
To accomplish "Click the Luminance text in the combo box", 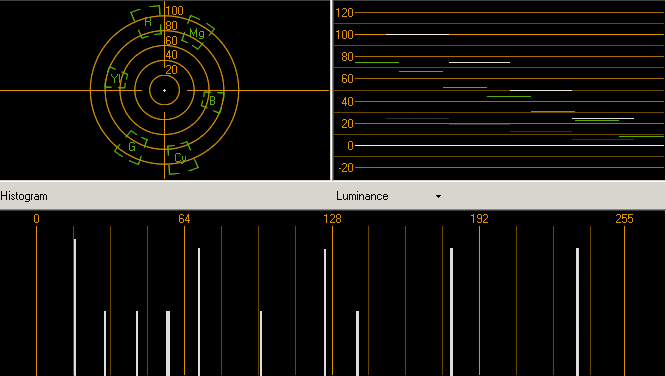I will [362, 196].
